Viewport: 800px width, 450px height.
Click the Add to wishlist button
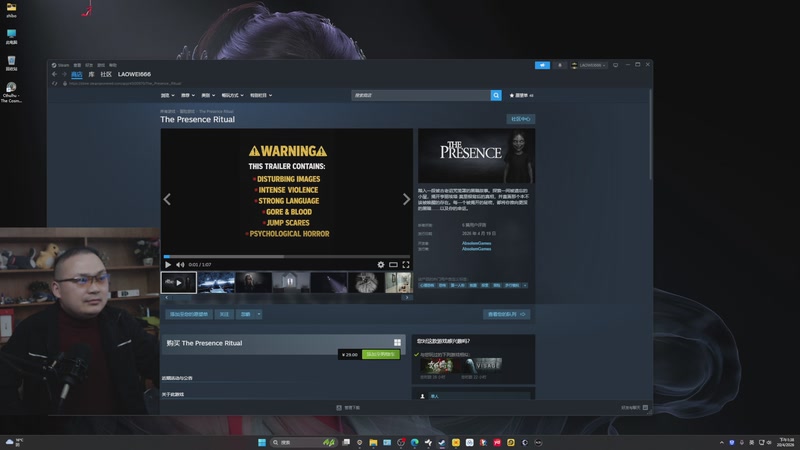(x=189, y=314)
